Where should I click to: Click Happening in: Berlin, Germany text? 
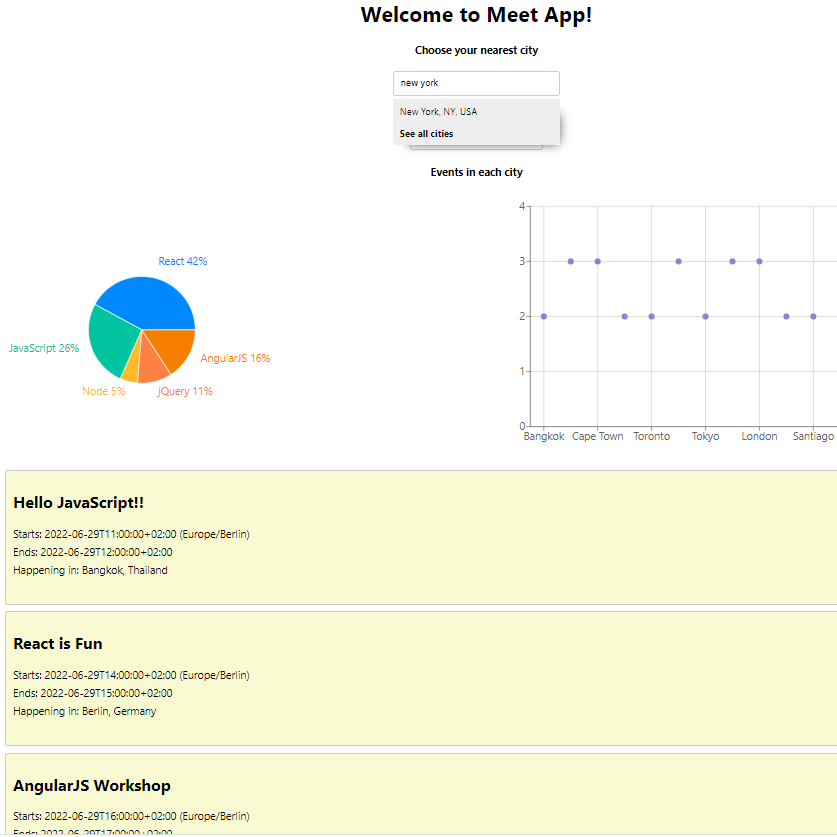84,711
